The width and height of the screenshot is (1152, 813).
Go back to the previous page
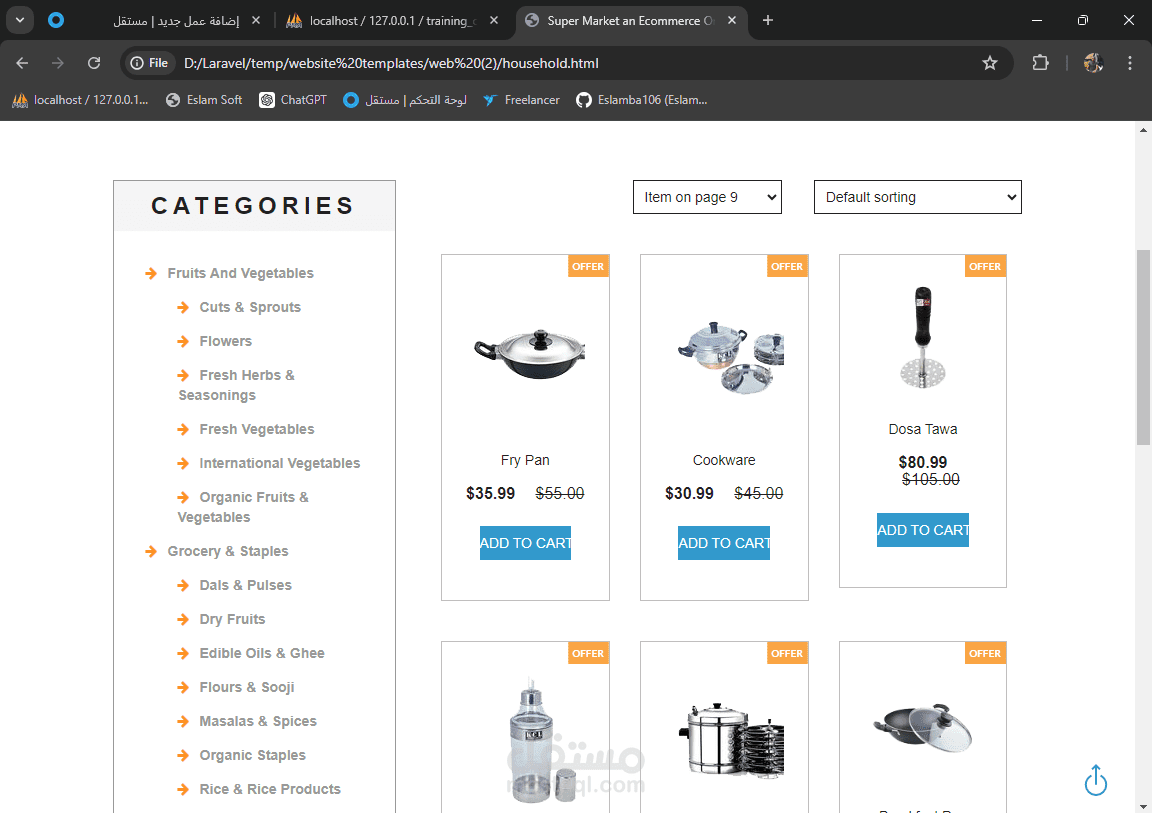(x=22, y=63)
